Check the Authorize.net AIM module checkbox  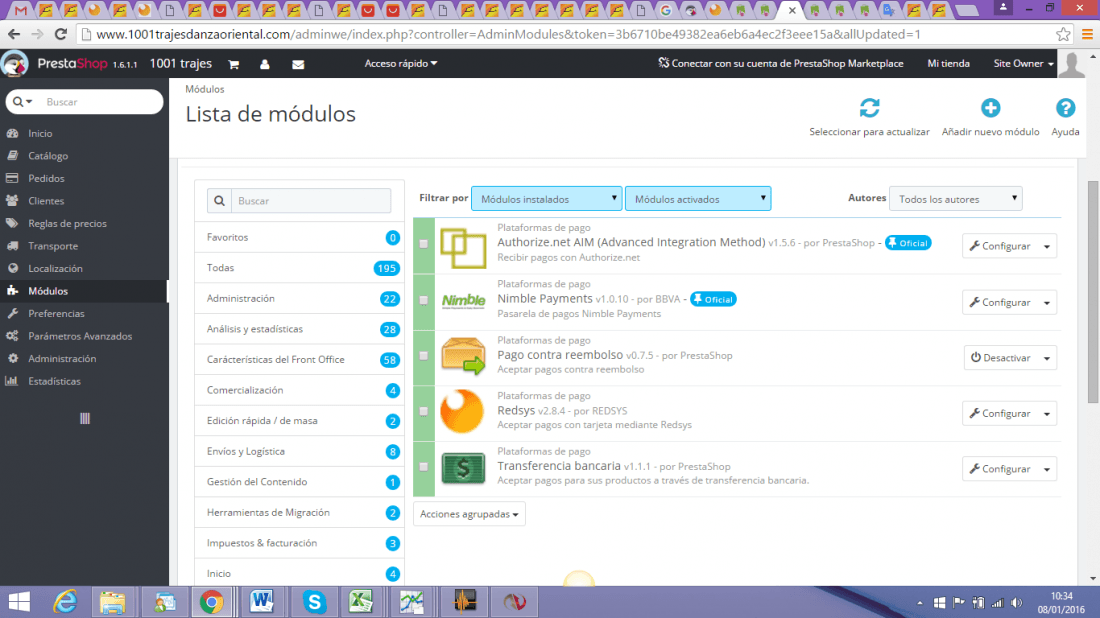click(424, 243)
